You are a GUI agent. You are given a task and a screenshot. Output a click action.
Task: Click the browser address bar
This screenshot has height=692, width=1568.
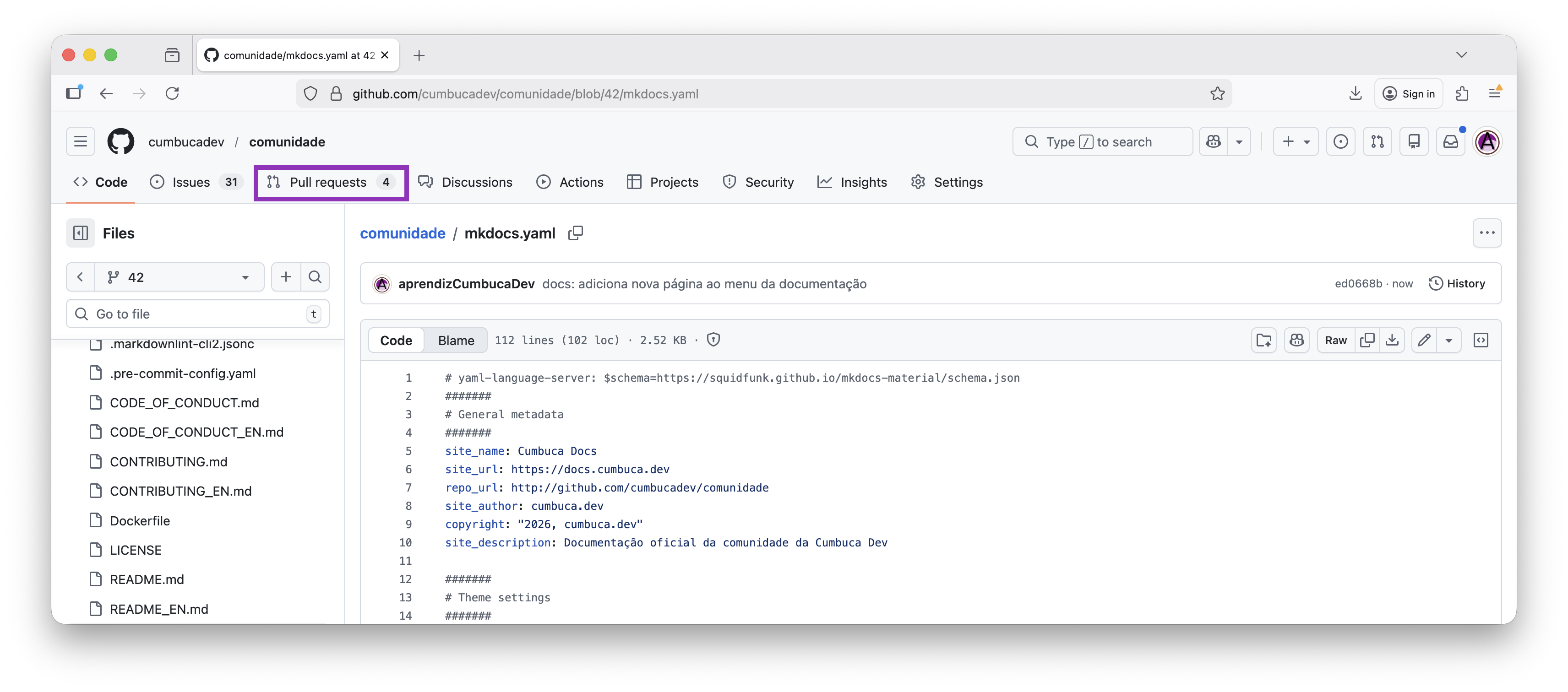[x=763, y=94]
